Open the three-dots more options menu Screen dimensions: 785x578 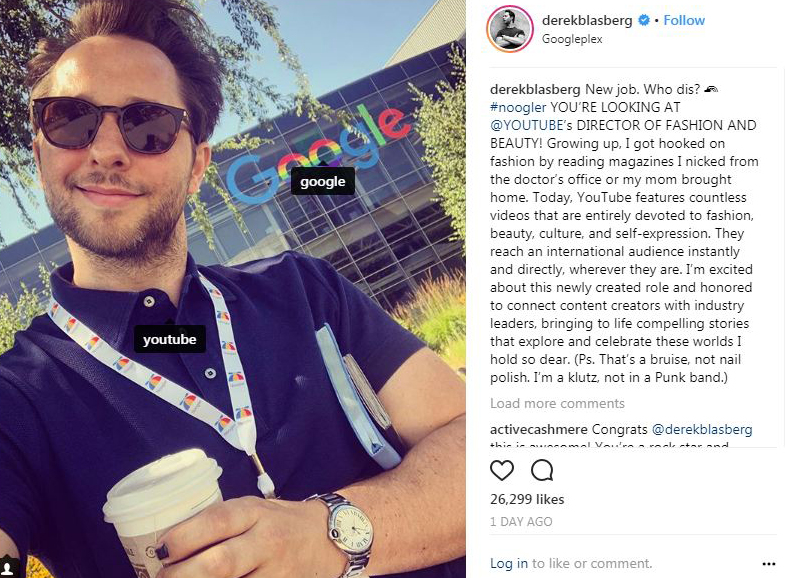click(768, 564)
